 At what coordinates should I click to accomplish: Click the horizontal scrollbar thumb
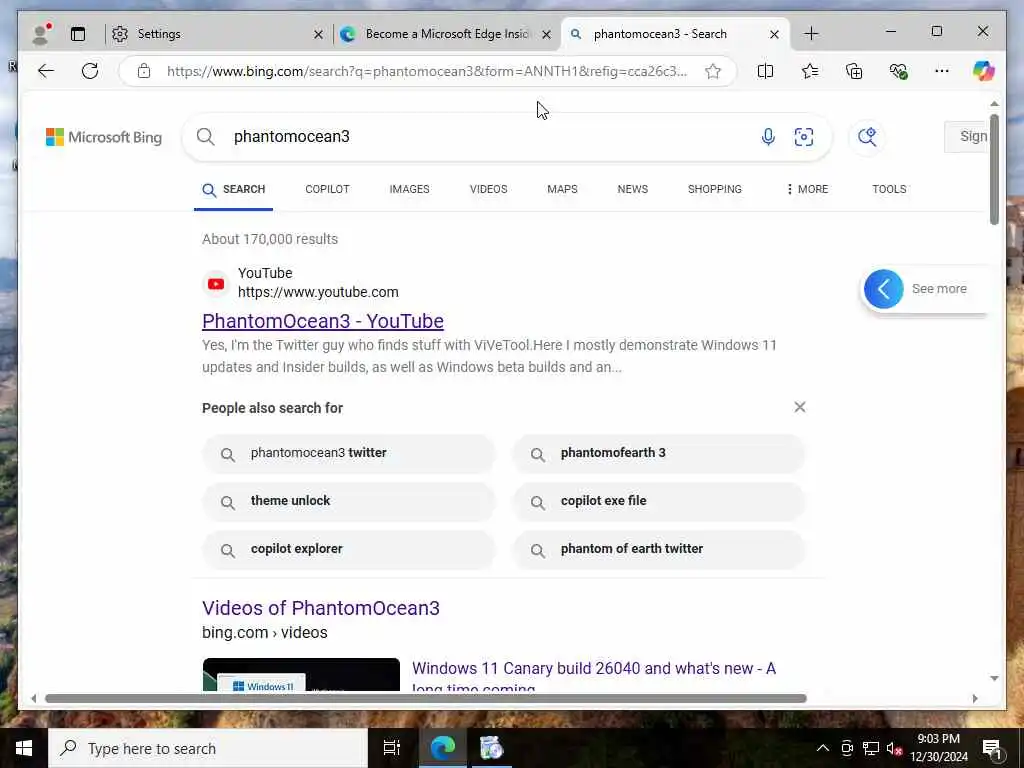[426, 698]
